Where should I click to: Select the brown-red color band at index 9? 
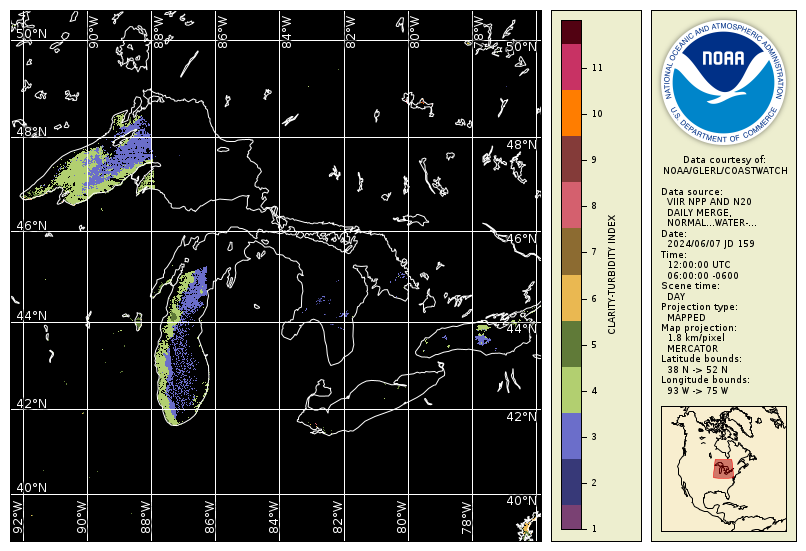571,159
